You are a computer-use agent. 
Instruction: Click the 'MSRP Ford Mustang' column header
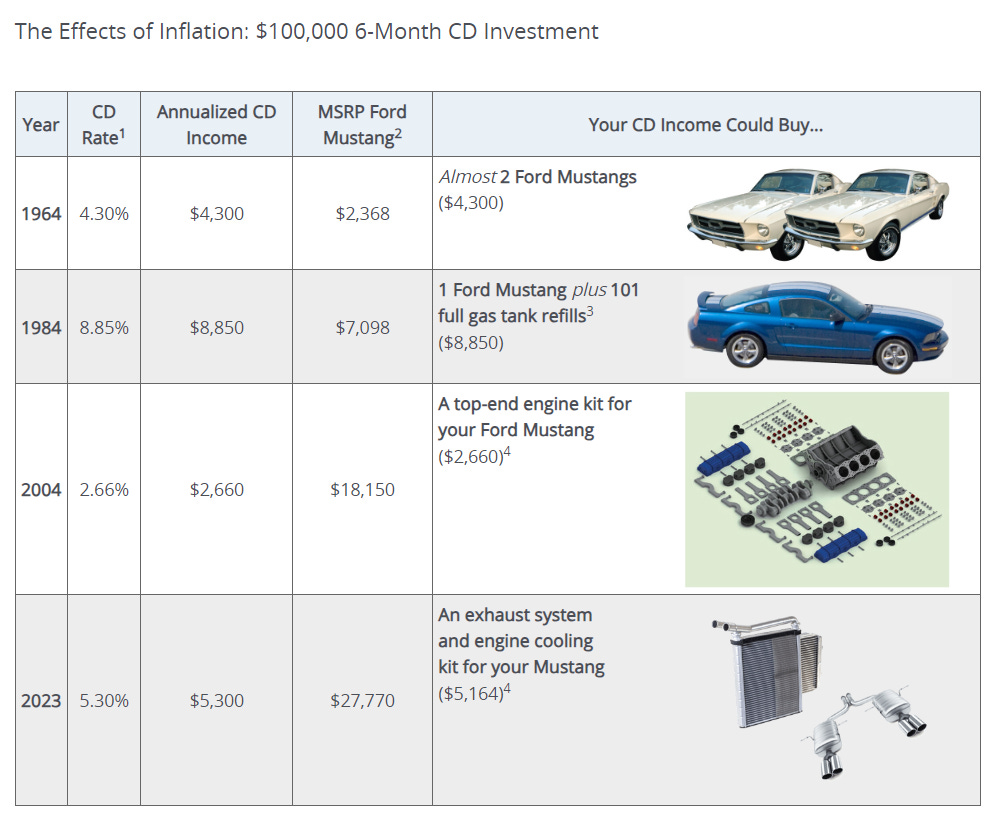pos(362,125)
